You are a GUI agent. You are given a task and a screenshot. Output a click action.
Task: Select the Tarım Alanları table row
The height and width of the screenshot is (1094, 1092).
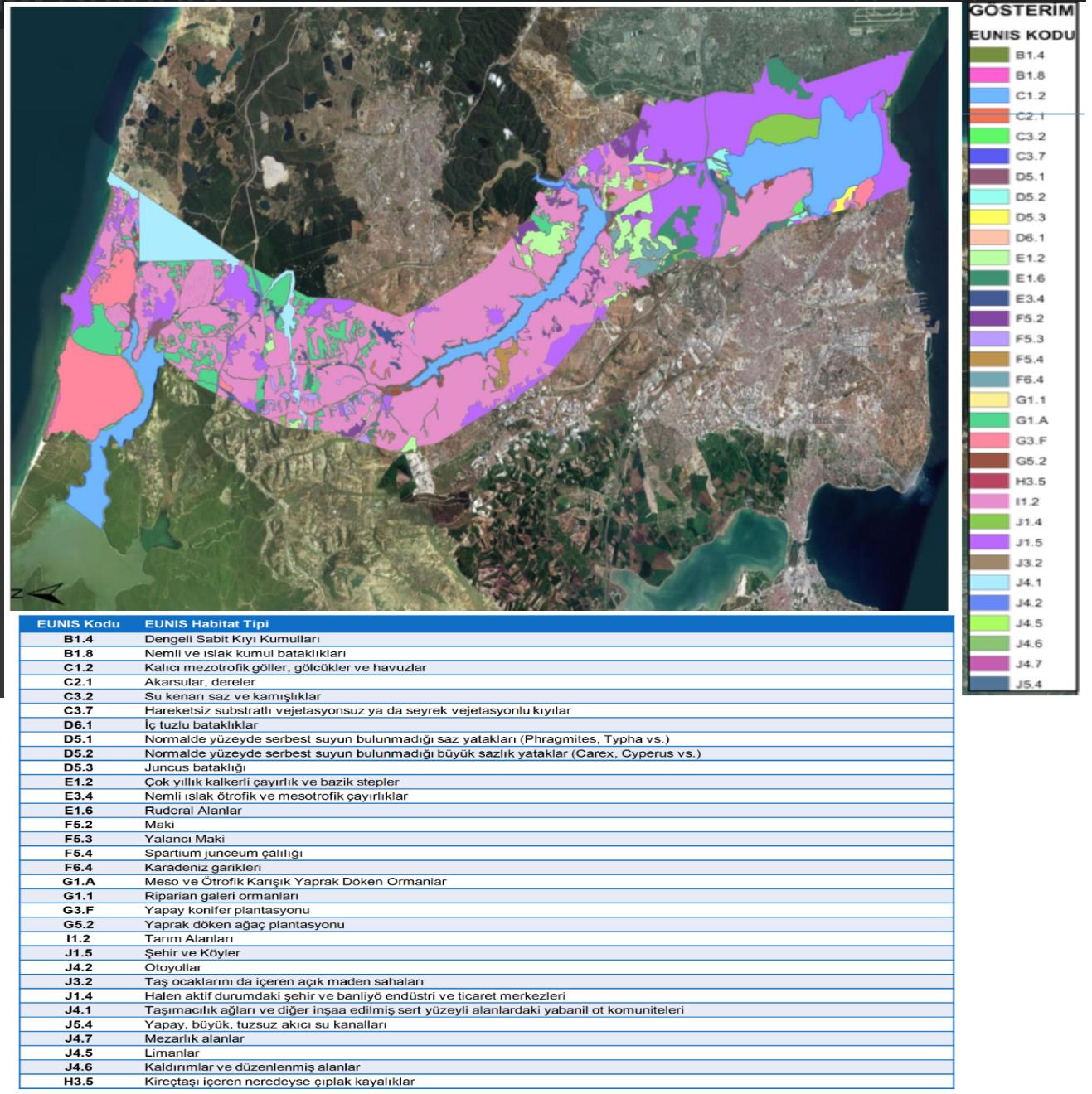486,939
